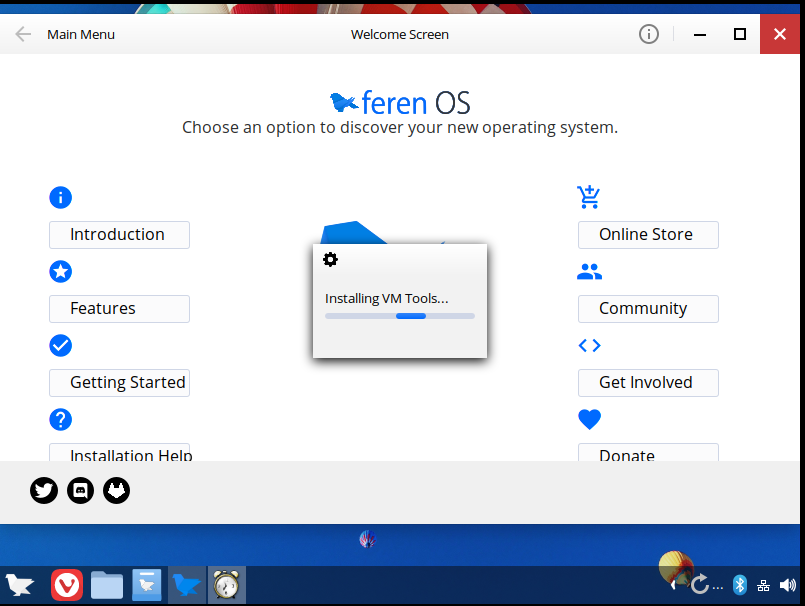Click the network tray icon
The image size is (805, 606).
click(x=764, y=584)
